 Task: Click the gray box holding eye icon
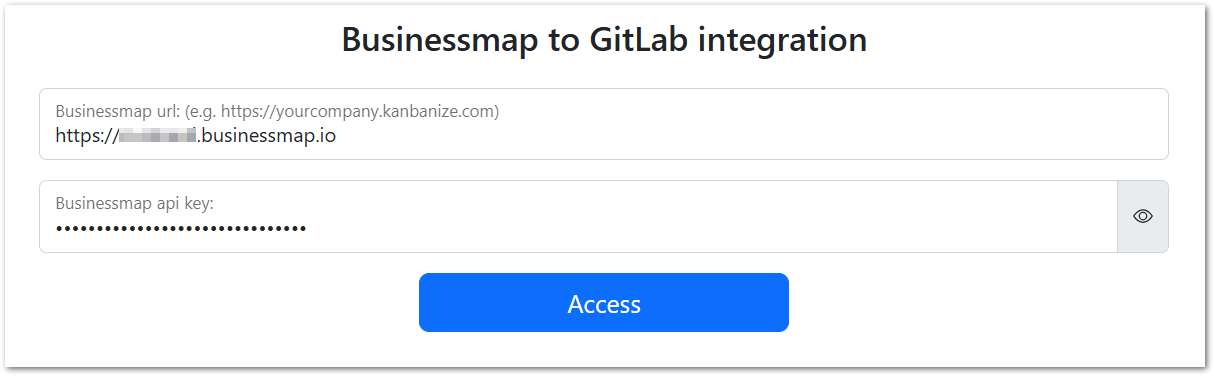click(1143, 216)
